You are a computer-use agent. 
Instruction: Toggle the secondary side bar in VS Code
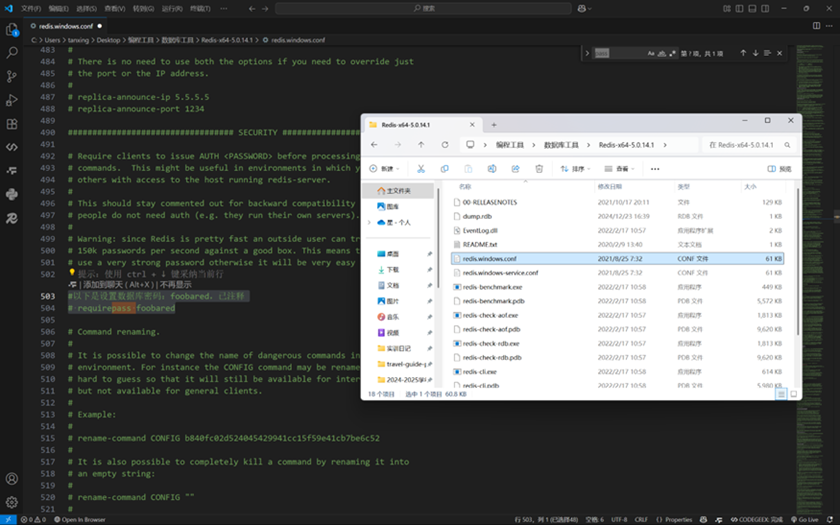765,9
